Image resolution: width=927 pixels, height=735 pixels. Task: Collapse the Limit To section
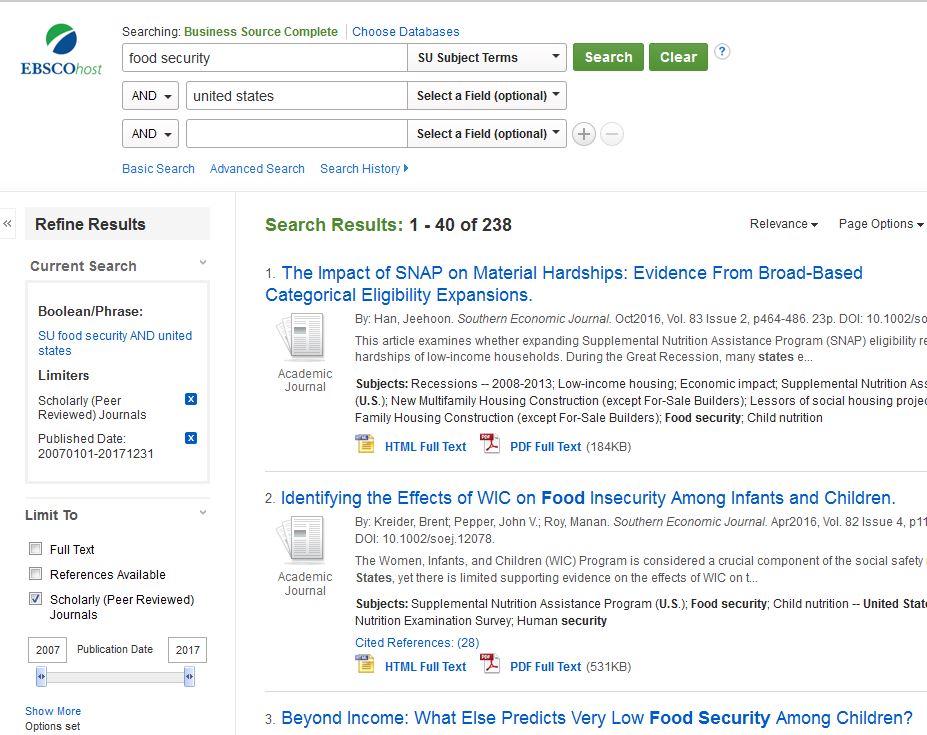pyautogui.click(x=203, y=512)
